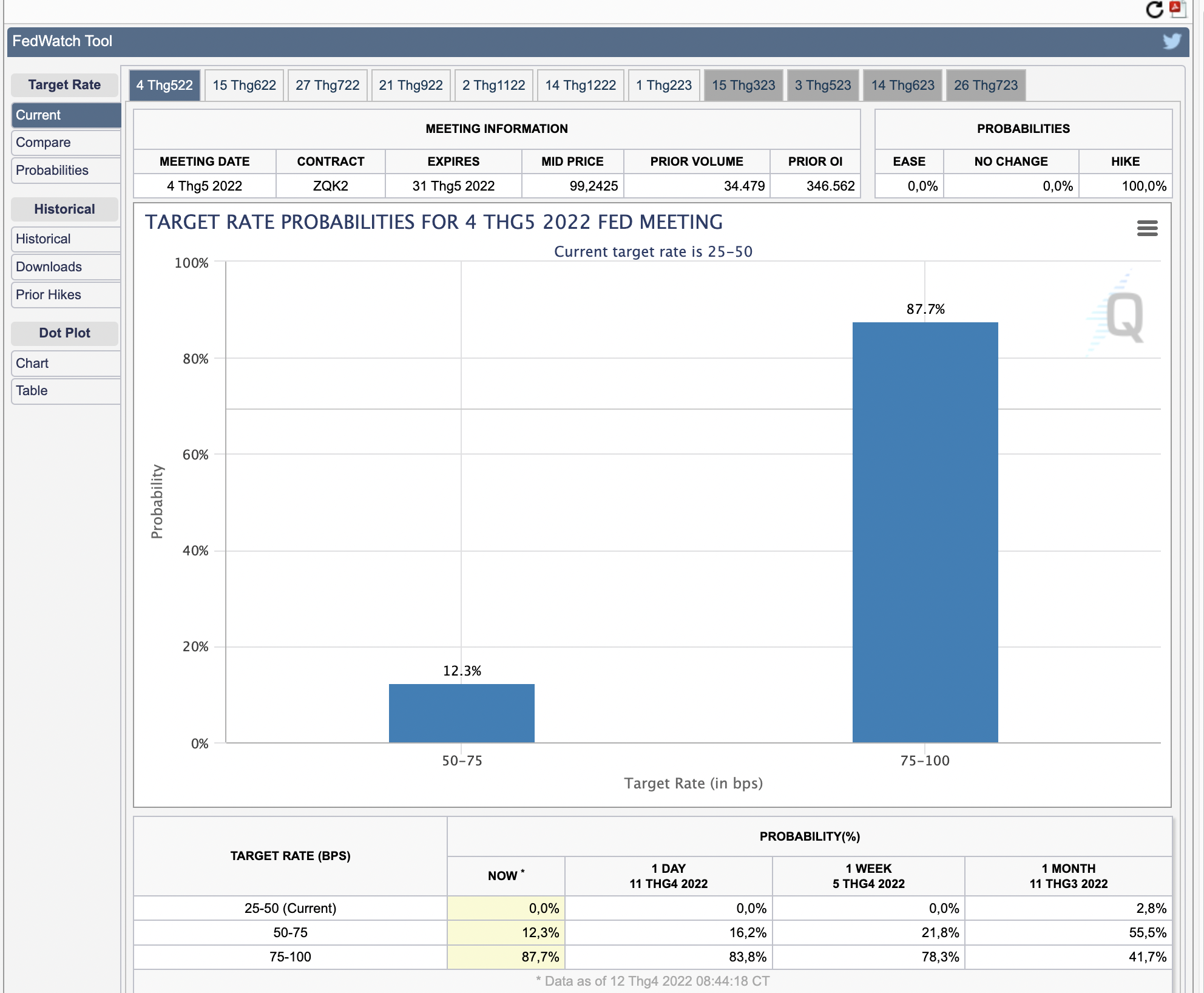This screenshot has width=1204, height=993.
Task: Click the 1 MONTH 11 THG3 2022 header
Action: click(x=1069, y=876)
